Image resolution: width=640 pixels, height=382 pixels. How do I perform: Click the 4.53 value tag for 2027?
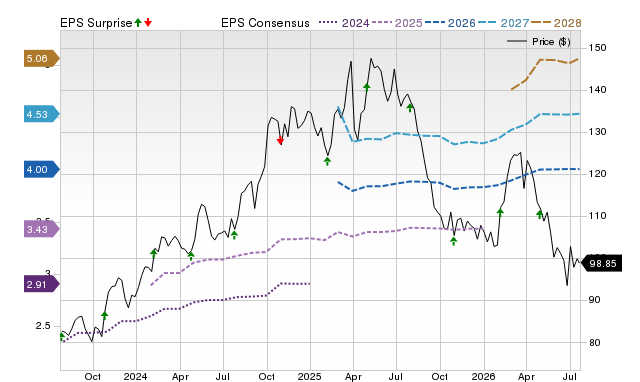point(42,114)
